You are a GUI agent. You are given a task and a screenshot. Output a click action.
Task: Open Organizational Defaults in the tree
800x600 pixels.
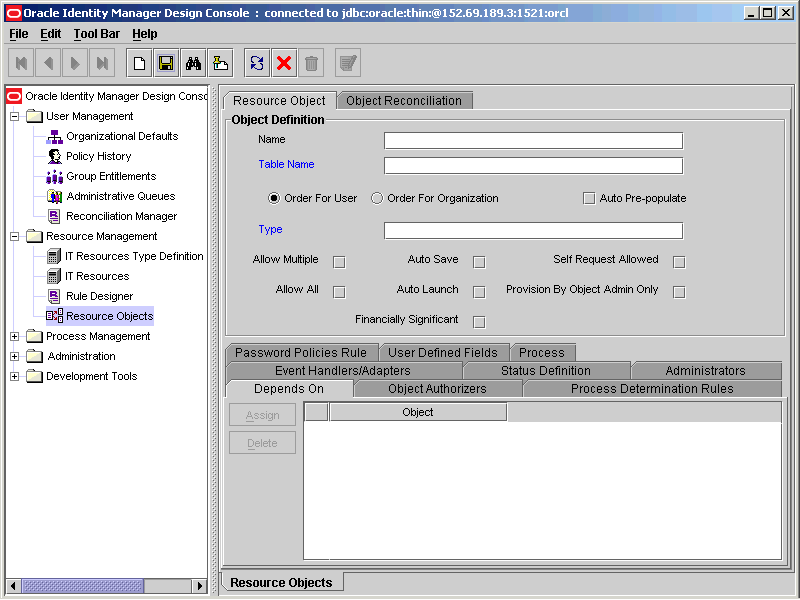coord(112,136)
